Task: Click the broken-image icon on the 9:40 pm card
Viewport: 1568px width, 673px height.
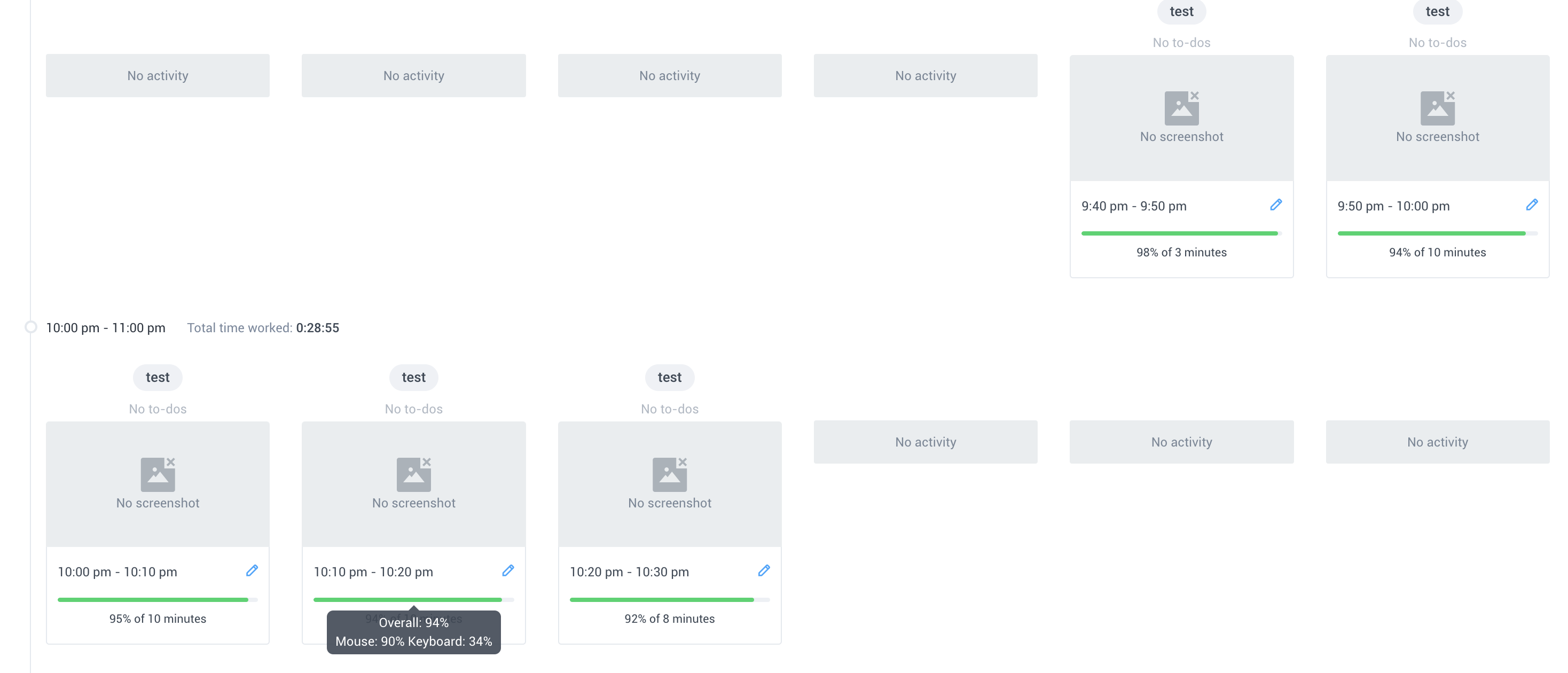Action: [1181, 107]
